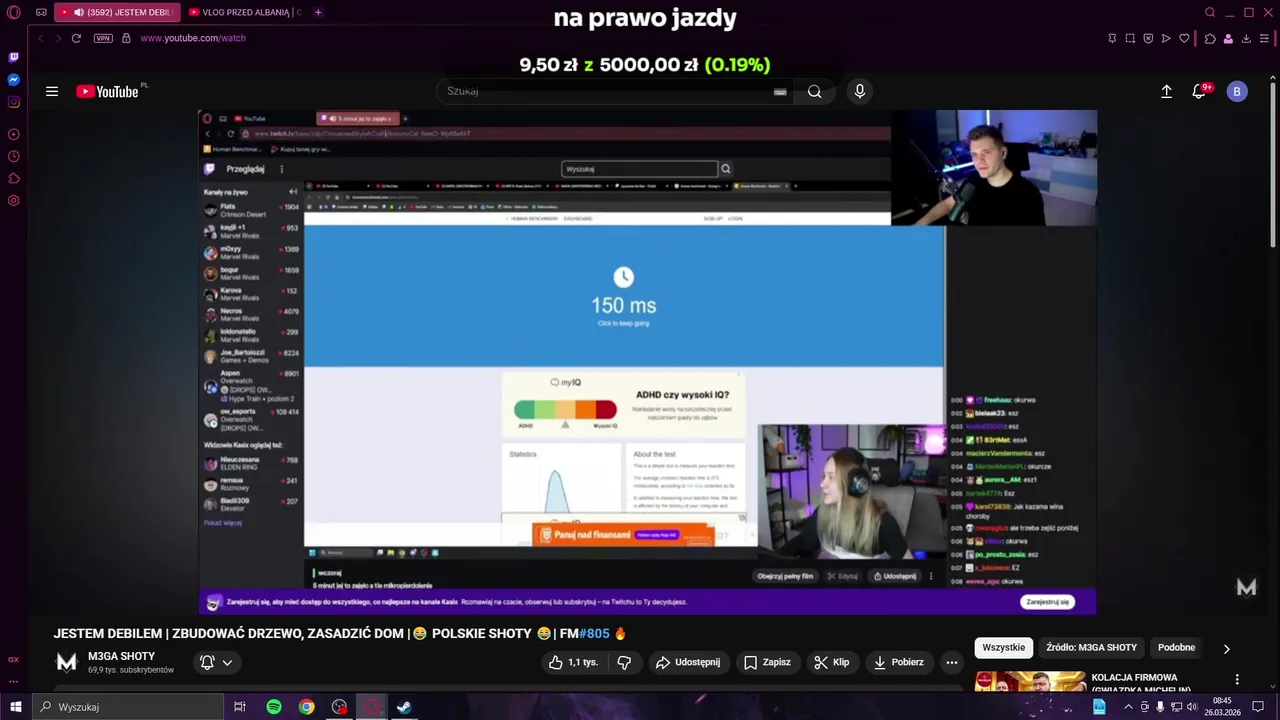
Task: Open Opera tab search magnifier
Action: coord(1210,12)
